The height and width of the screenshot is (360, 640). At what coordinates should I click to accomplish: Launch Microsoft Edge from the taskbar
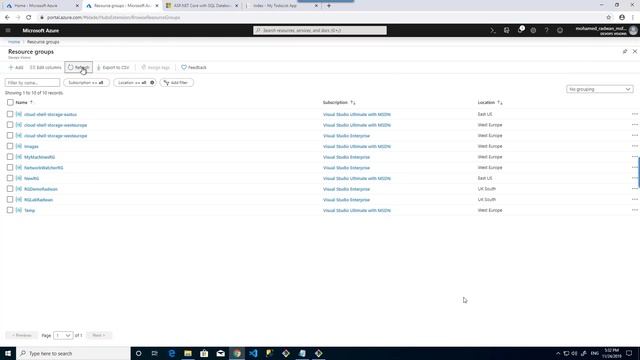171,353
